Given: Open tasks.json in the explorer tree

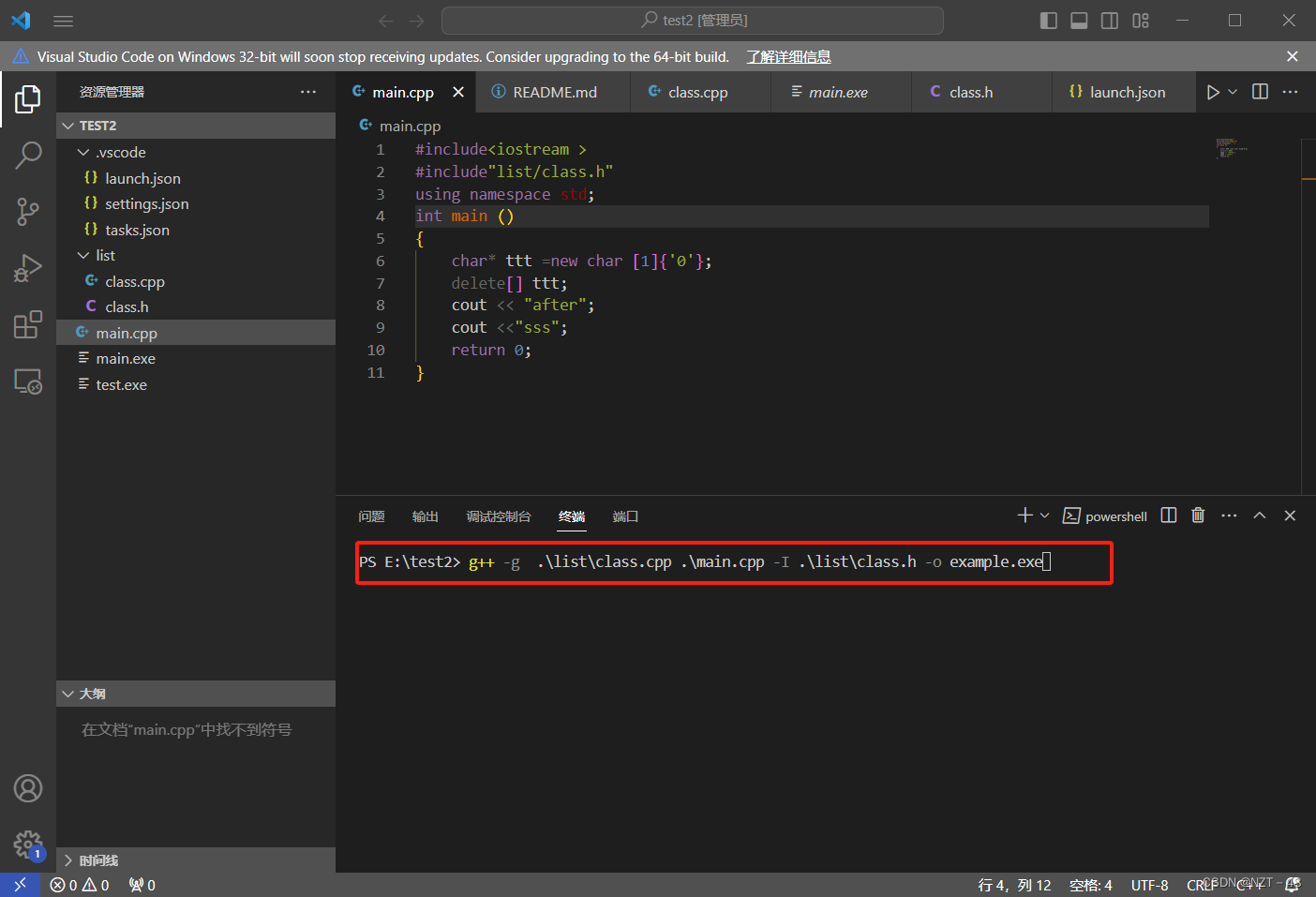Looking at the screenshot, I should [x=196, y=230].
